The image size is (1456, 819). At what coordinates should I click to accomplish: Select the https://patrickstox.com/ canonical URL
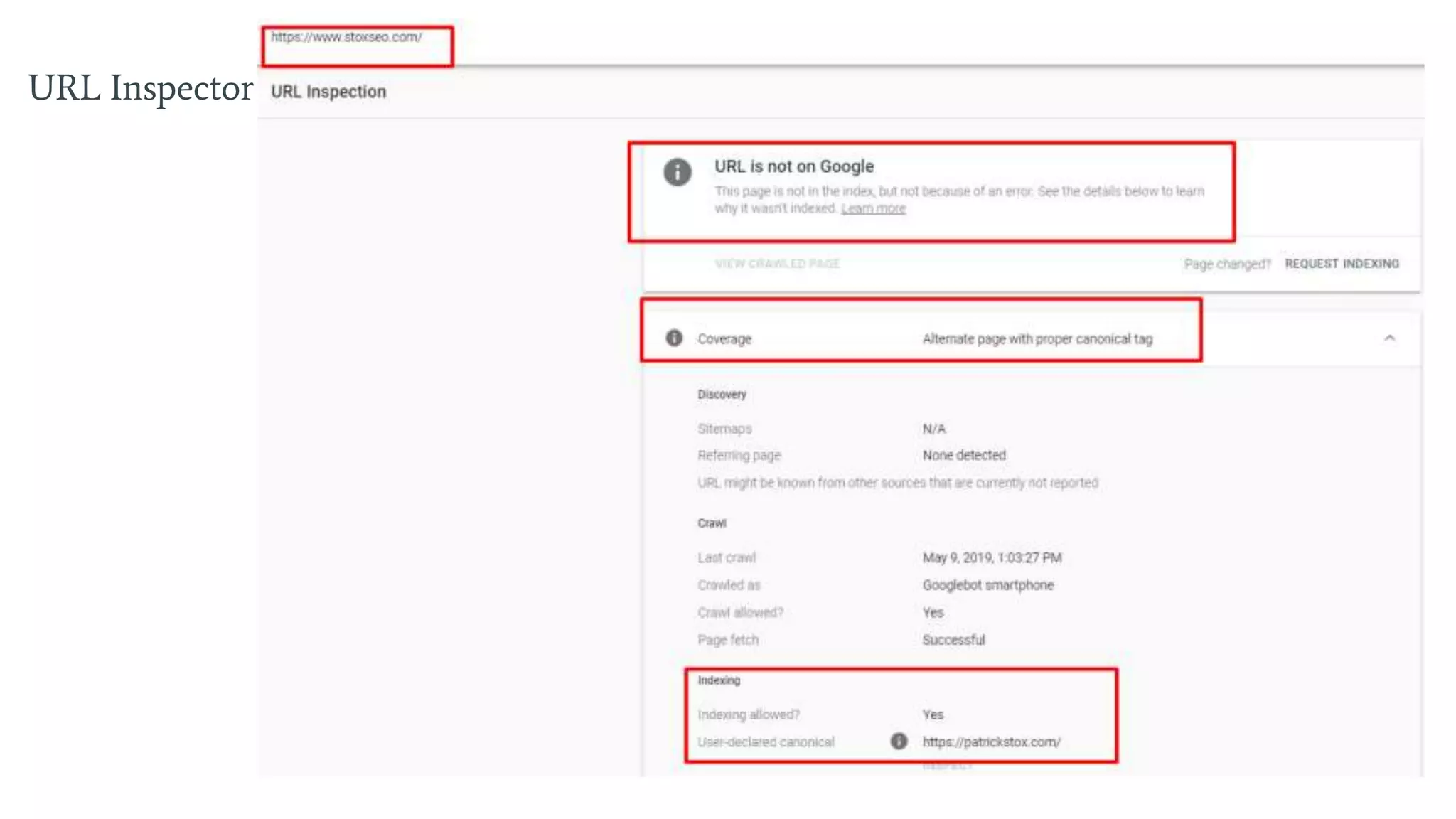pos(991,742)
